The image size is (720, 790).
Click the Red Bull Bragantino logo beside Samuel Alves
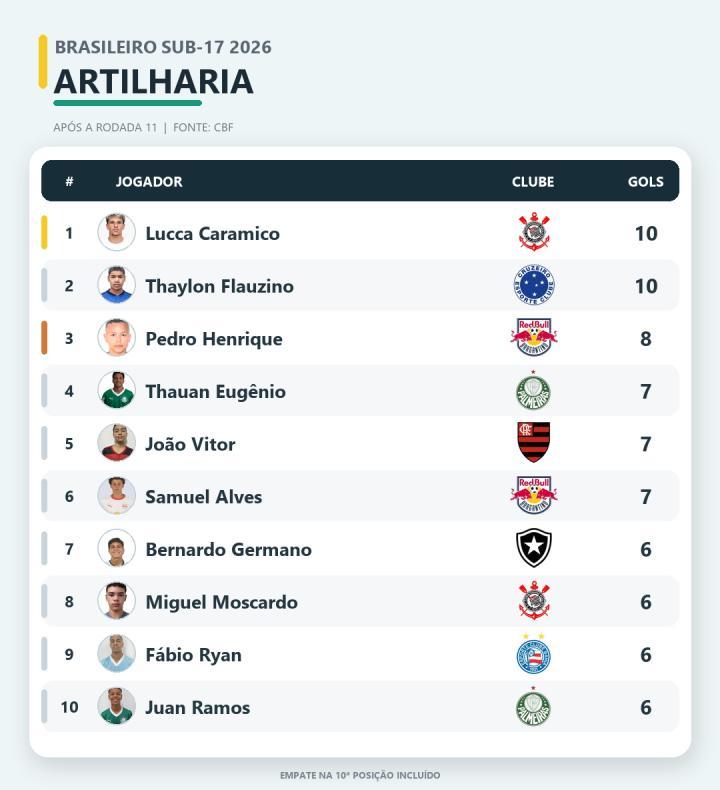pyautogui.click(x=534, y=496)
